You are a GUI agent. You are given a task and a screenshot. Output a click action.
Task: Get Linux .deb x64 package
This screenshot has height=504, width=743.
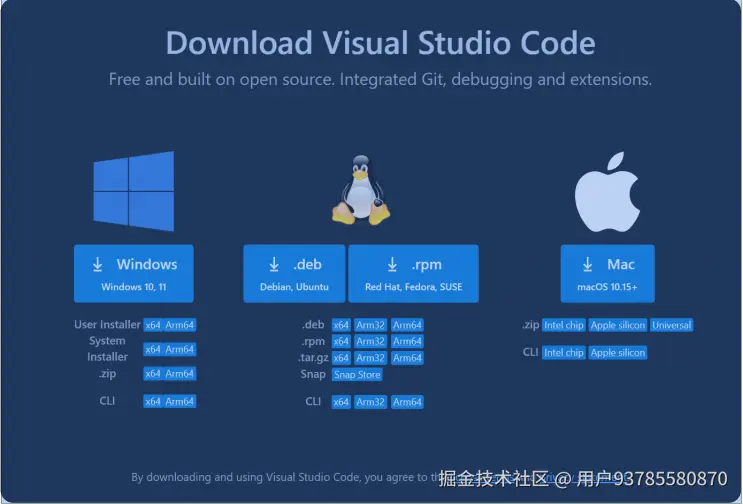coord(341,325)
